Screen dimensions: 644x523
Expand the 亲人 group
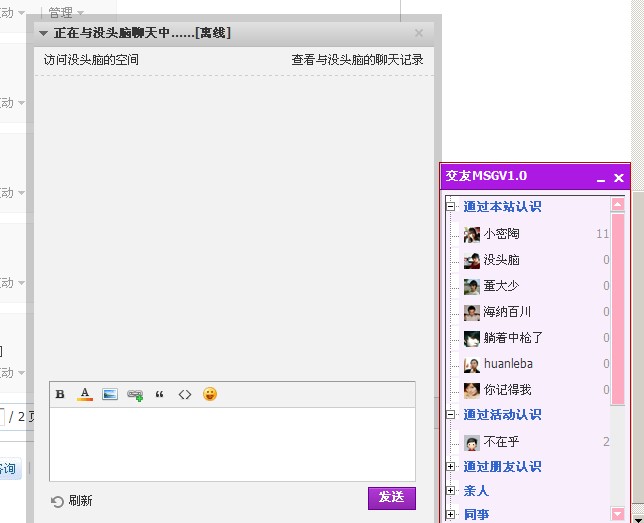451,491
